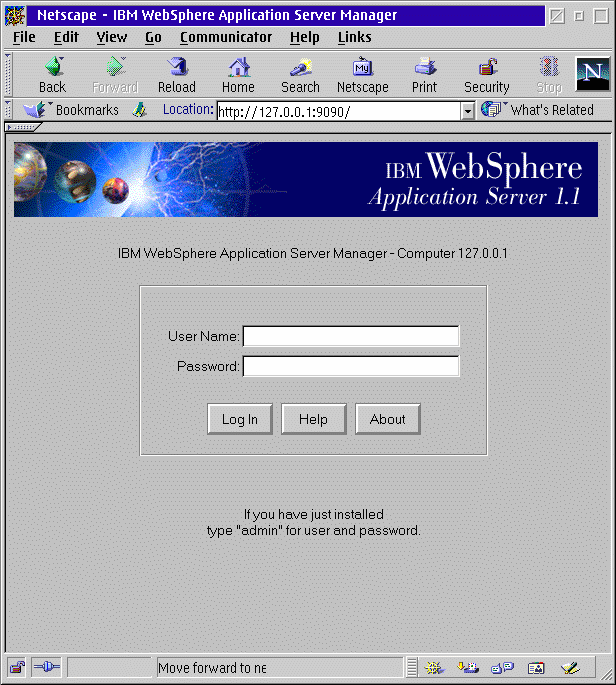Click the status bar progress area
The height and width of the screenshot is (685, 616).
click(109, 667)
